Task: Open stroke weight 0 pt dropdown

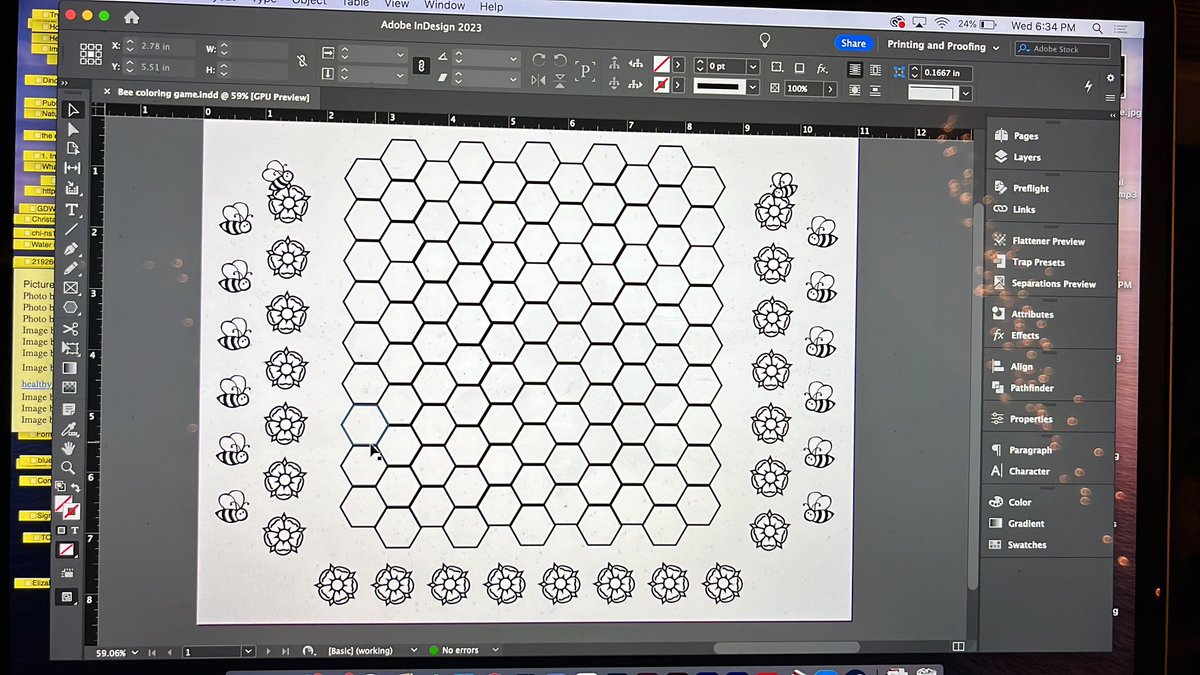Action: 753,66
